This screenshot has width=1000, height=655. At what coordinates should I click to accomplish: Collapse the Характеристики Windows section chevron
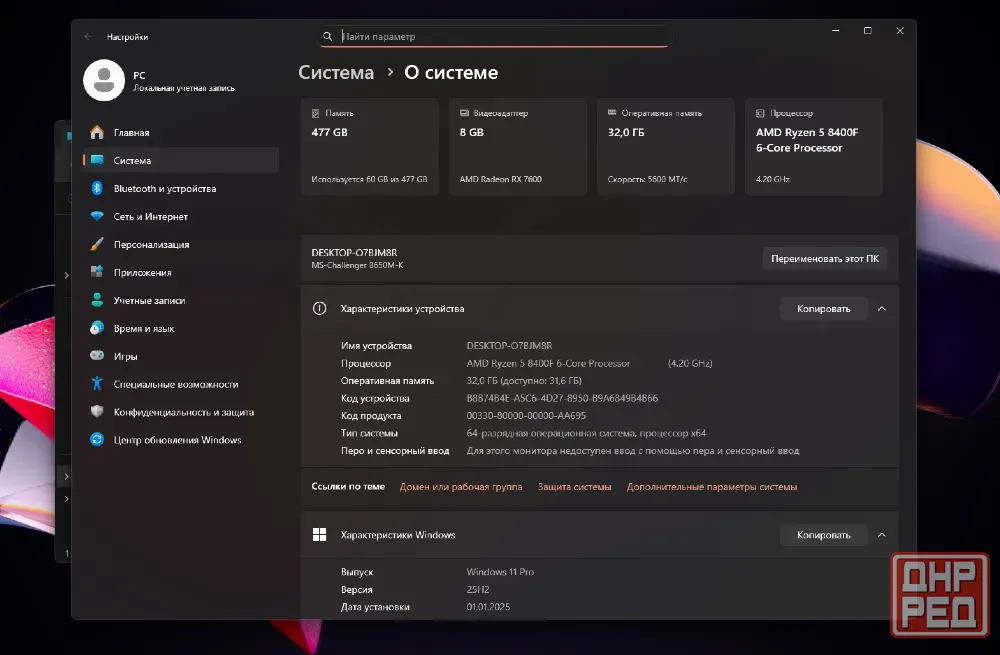pyautogui.click(x=881, y=534)
